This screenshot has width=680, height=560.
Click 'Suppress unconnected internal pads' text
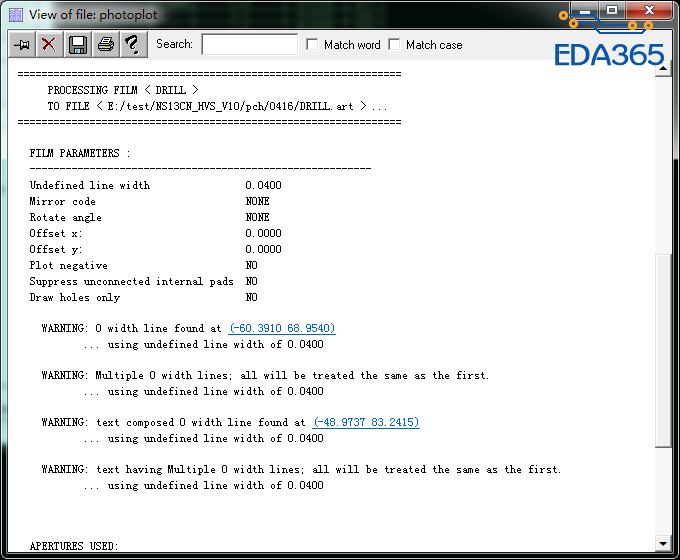pos(131,282)
